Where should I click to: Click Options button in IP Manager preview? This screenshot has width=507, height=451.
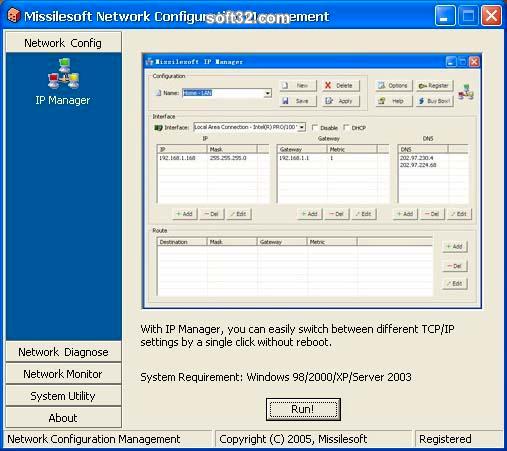click(394, 86)
